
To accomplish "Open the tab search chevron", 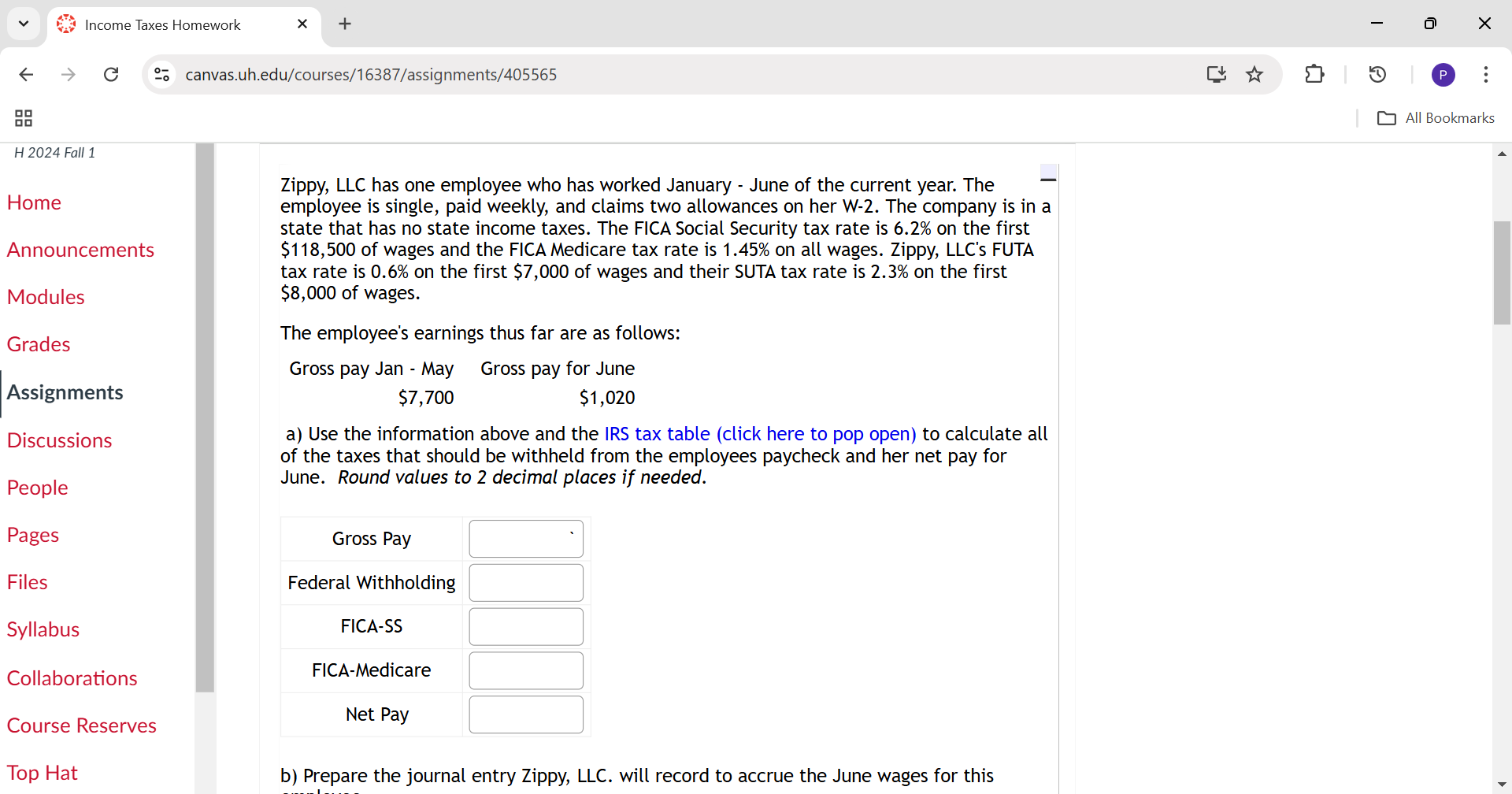I will tap(24, 24).
